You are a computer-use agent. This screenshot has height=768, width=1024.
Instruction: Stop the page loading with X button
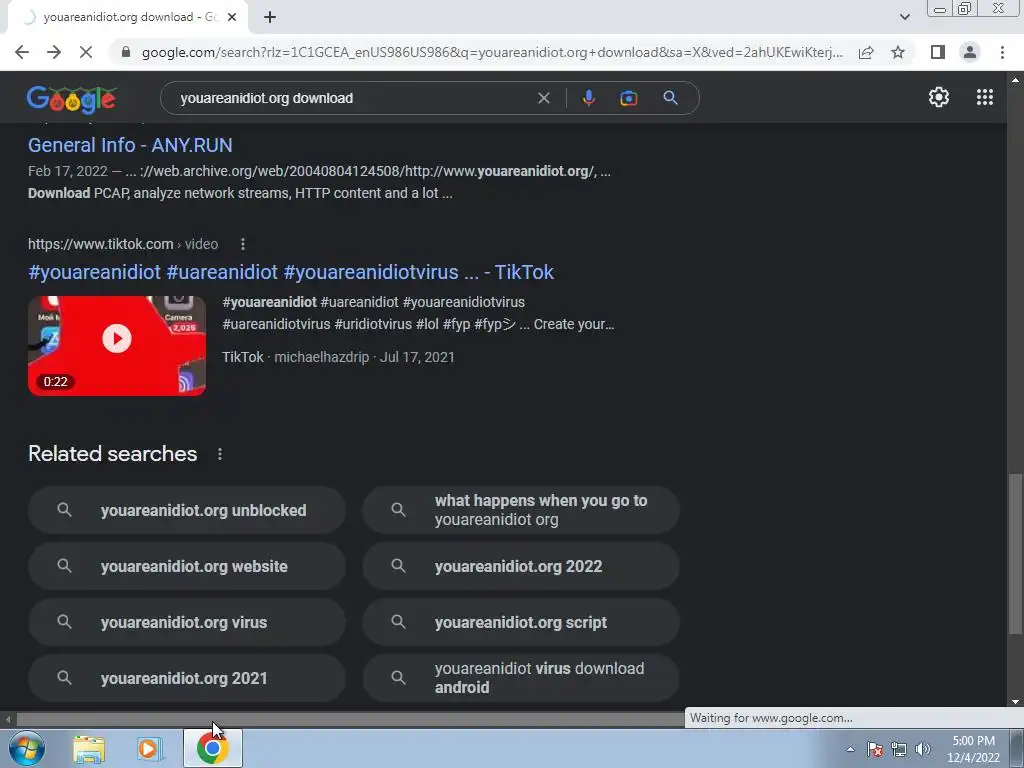[x=86, y=52]
